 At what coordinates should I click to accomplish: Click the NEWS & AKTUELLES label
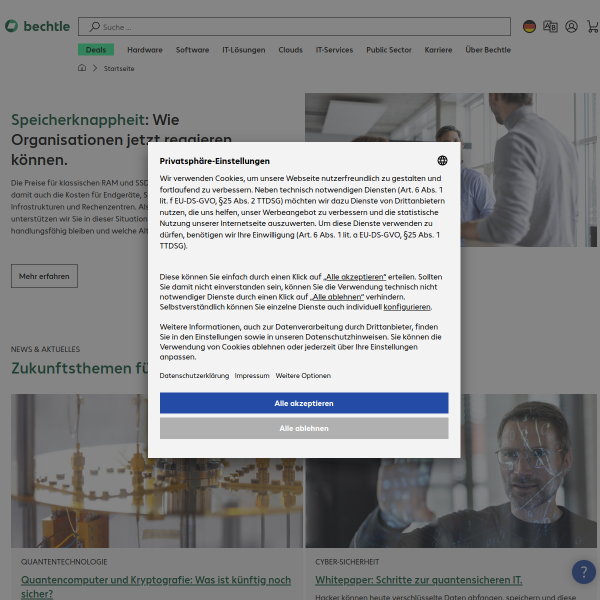click(45, 349)
